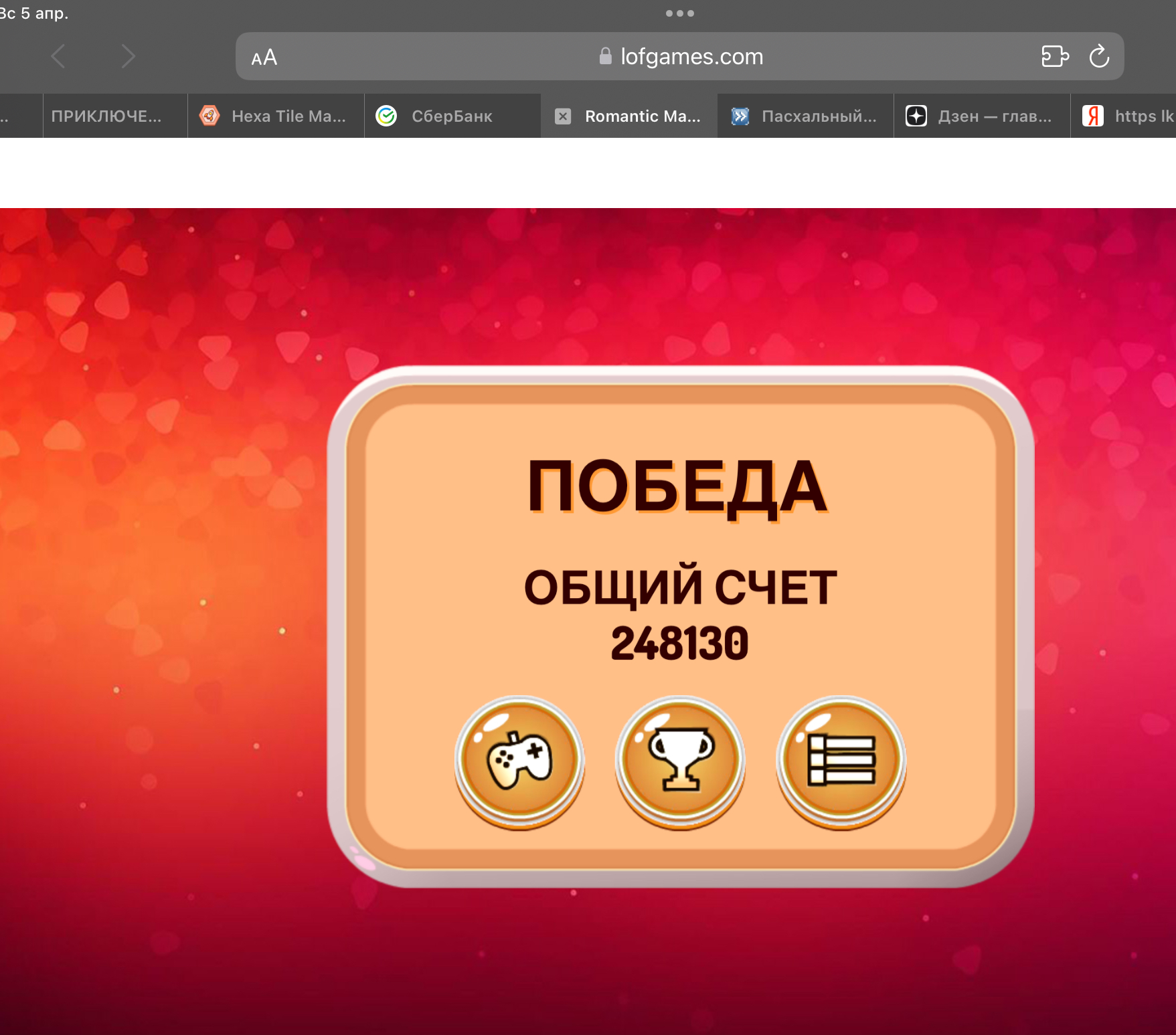1176x1035 pixels.
Task: Switch to the ПРИКЛЮЧЕ... tab
Action: tap(115, 116)
